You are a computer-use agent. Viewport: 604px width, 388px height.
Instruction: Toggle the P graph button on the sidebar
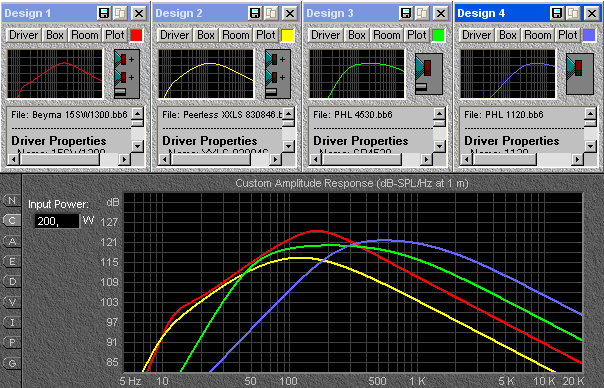click(x=12, y=342)
